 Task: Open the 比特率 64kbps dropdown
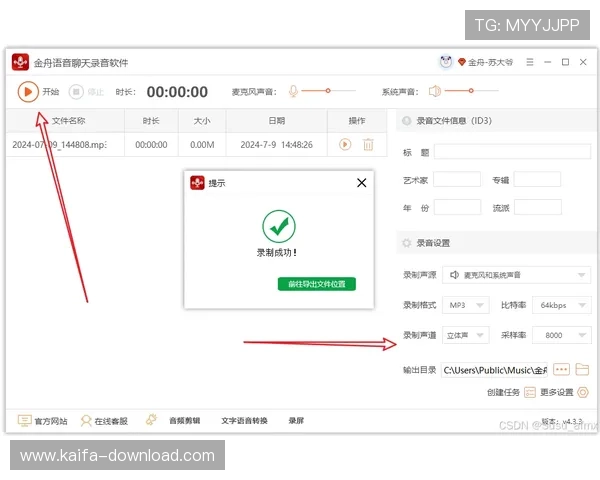[x=562, y=305]
